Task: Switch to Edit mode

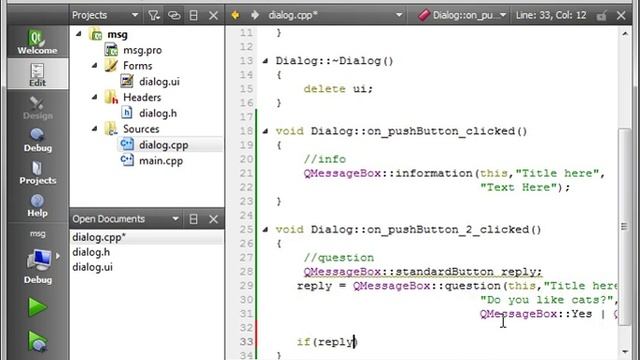Action: tap(37, 74)
